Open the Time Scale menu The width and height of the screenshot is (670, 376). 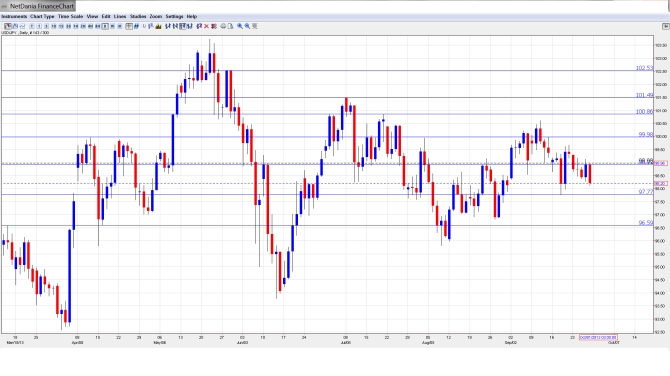click(71, 17)
